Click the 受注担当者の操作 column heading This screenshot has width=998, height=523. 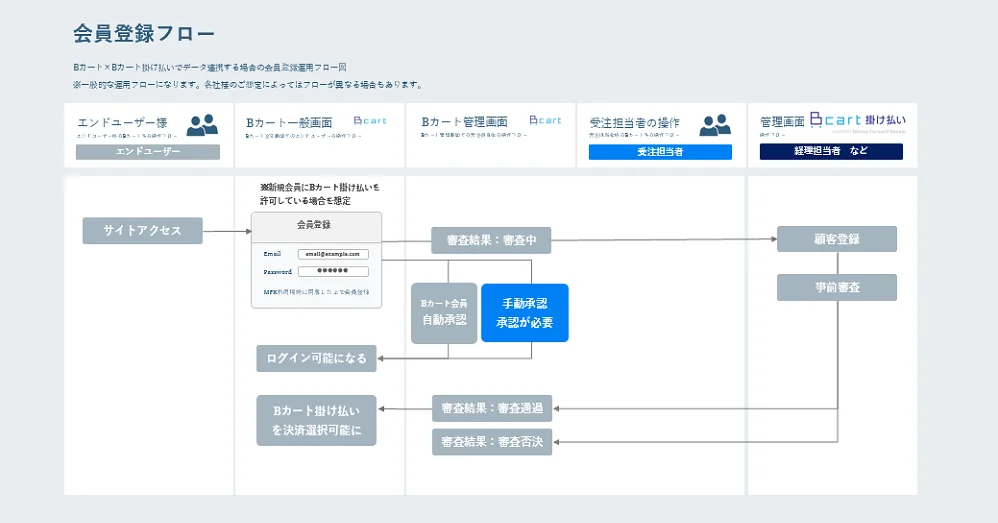tap(635, 123)
